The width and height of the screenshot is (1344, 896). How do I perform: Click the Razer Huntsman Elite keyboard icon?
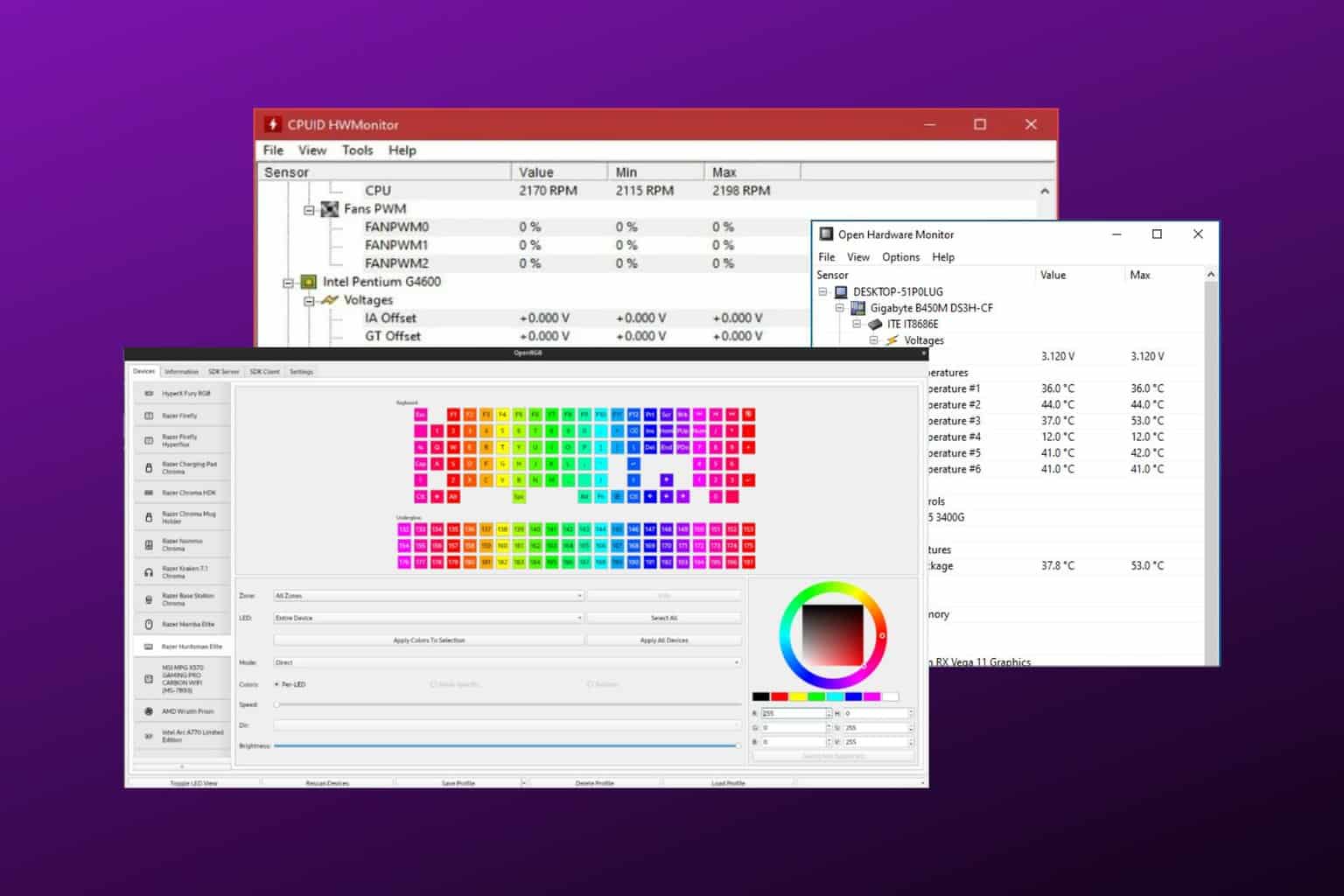pos(149,647)
